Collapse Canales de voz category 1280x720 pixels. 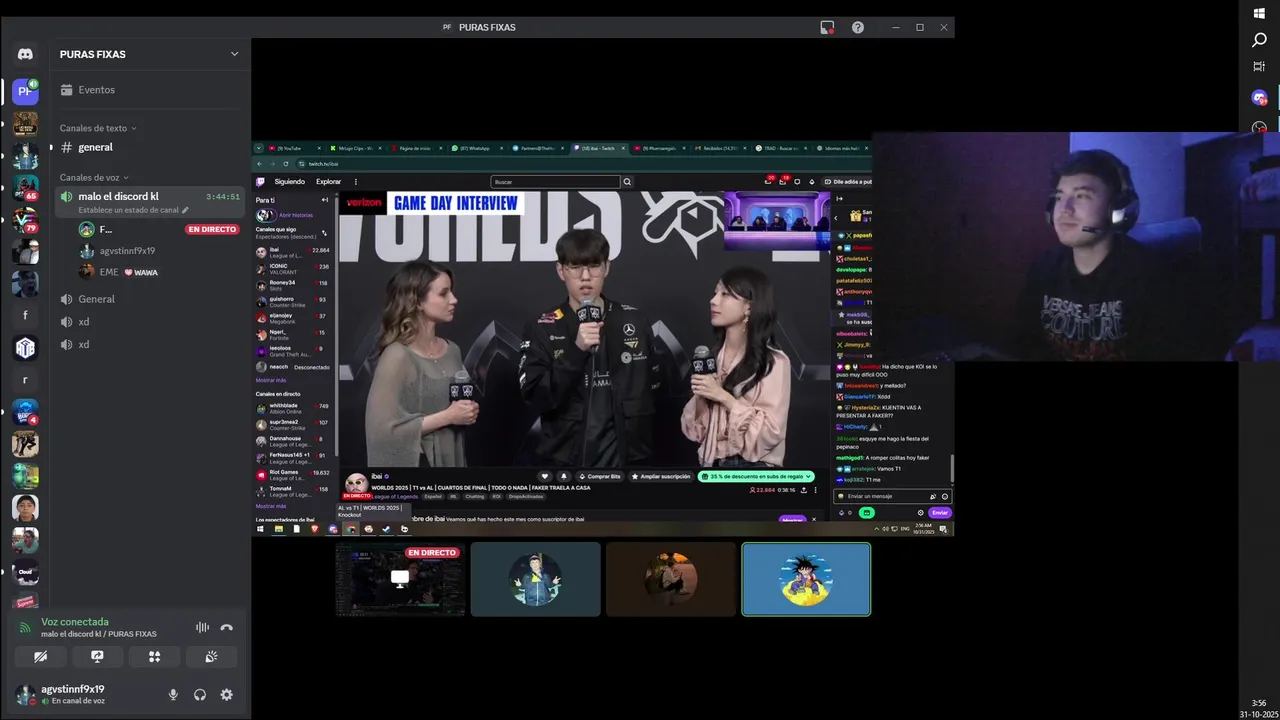tap(94, 177)
